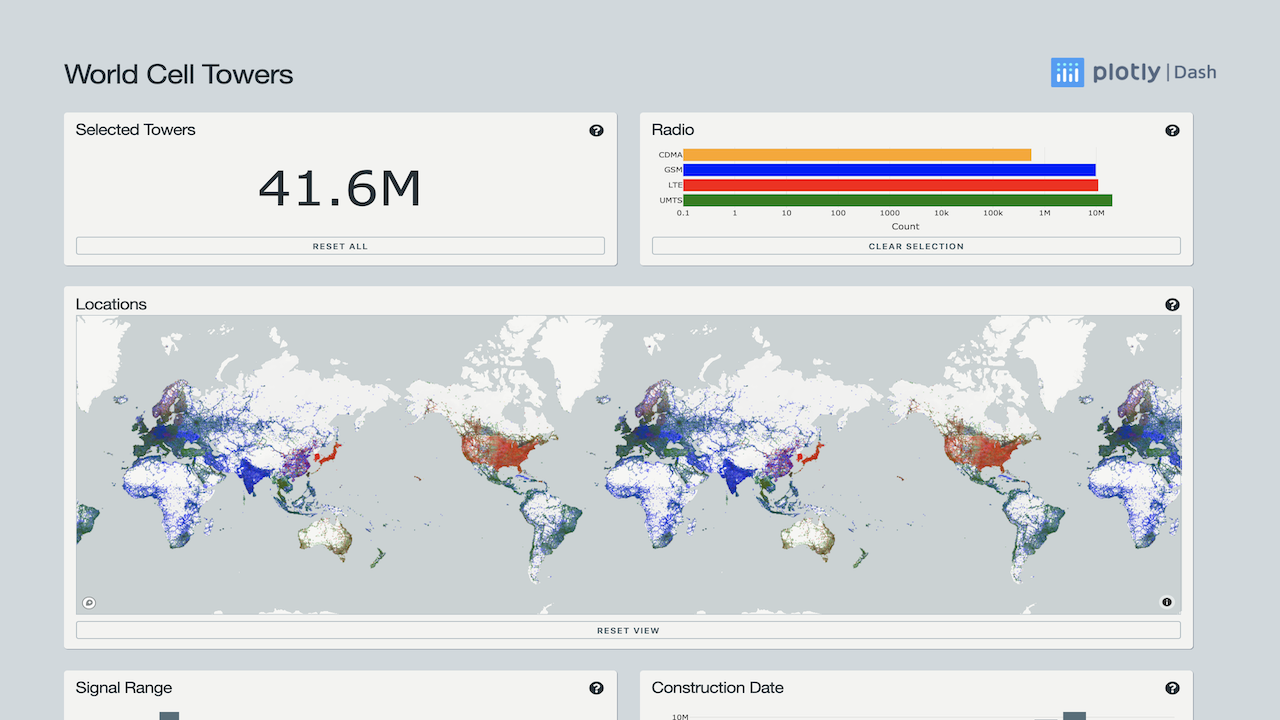
Task: Click the Mapbox logo on the map
Action: 89,602
